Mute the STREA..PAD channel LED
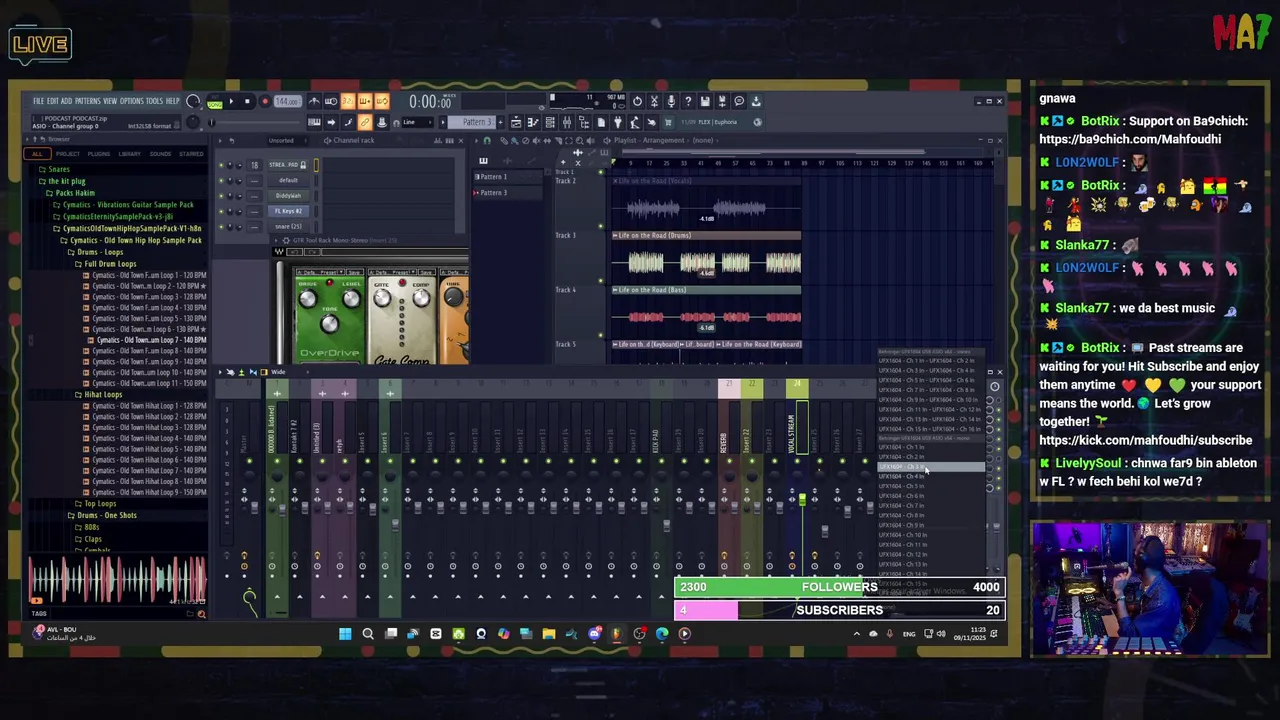The height and width of the screenshot is (720, 1280). tap(221, 165)
